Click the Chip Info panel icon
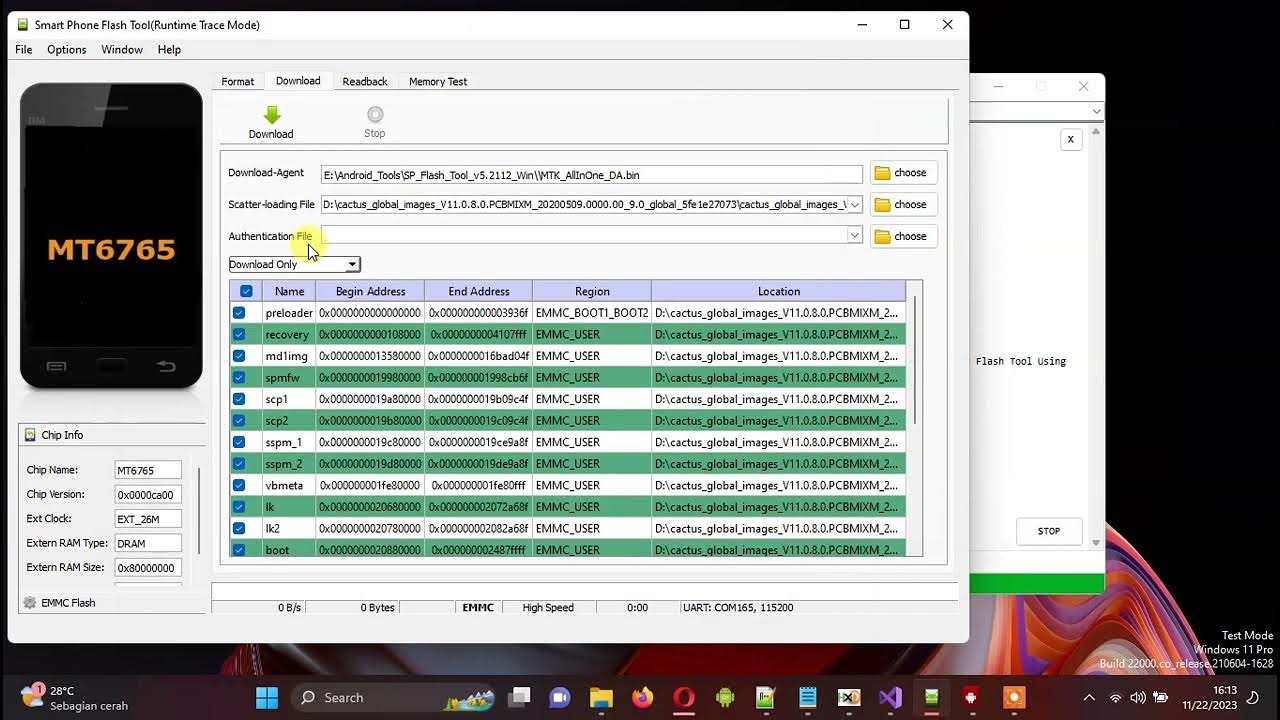Viewport: 1280px width, 720px height. (30, 435)
